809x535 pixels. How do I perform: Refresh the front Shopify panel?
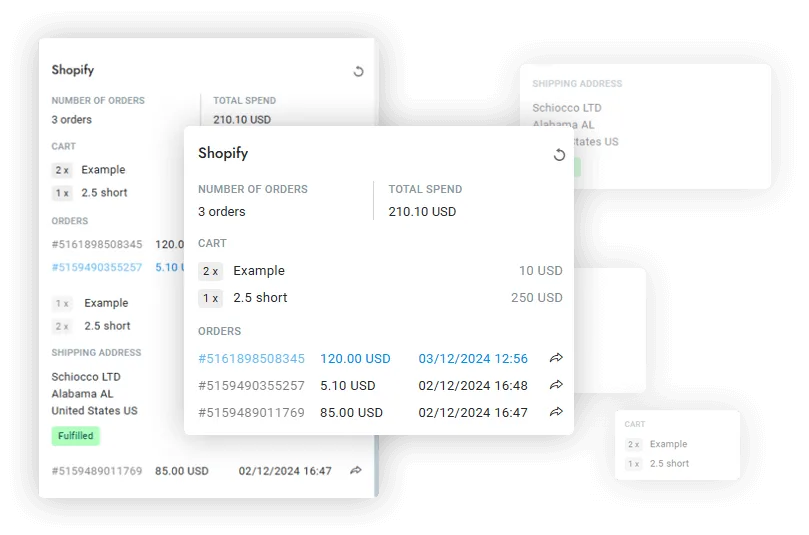(559, 155)
